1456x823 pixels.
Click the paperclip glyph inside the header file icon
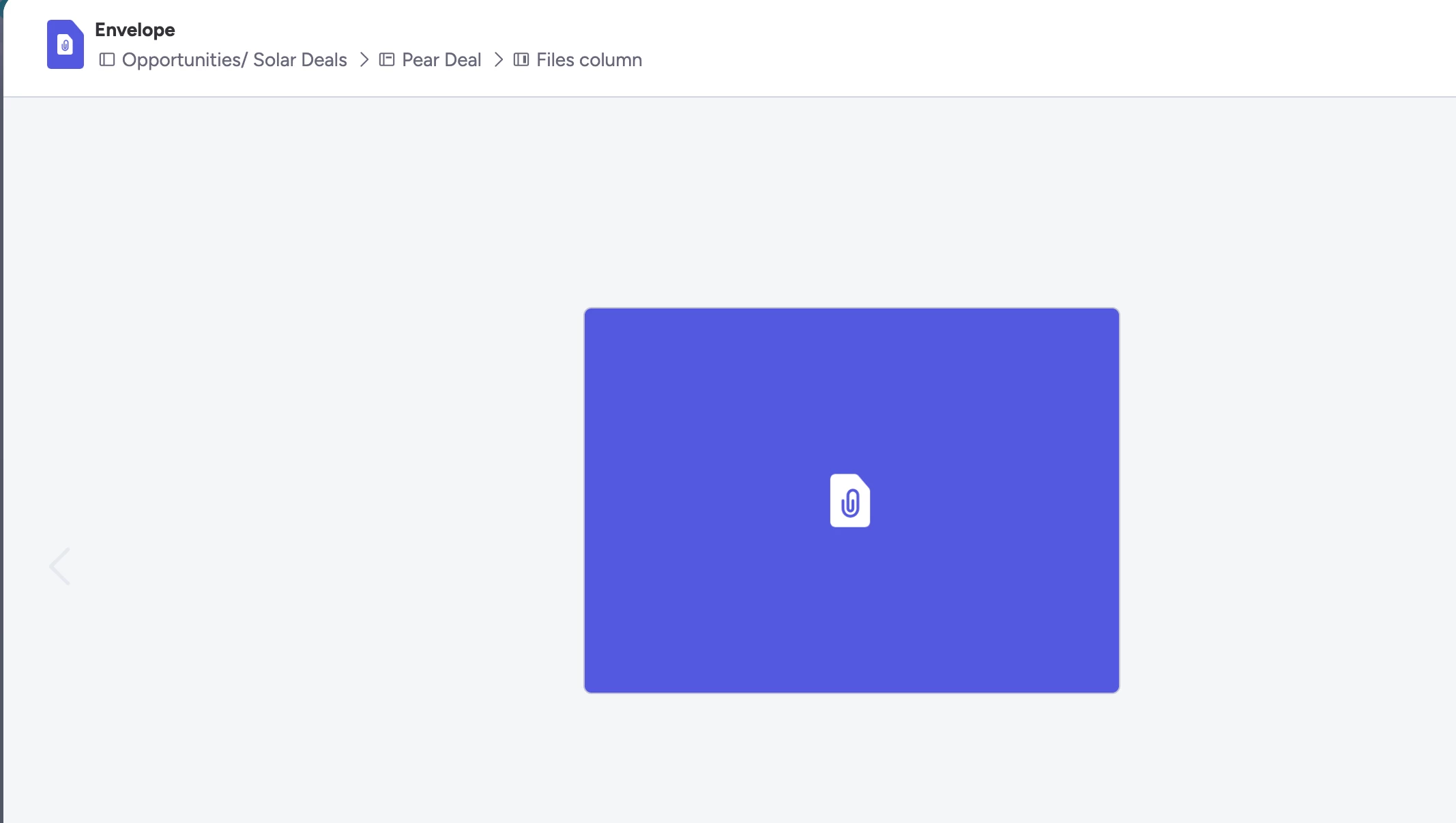[x=65, y=46]
